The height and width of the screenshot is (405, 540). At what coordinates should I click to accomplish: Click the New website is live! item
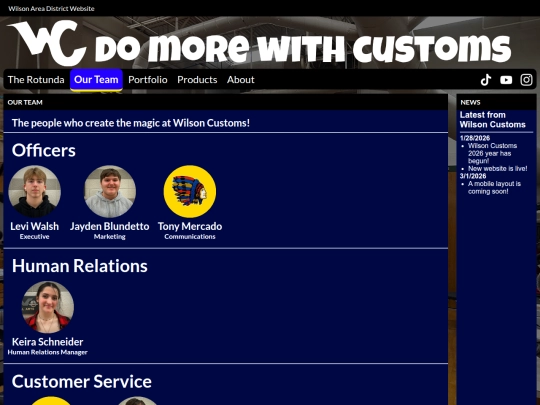pyautogui.click(x=497, y=168)
